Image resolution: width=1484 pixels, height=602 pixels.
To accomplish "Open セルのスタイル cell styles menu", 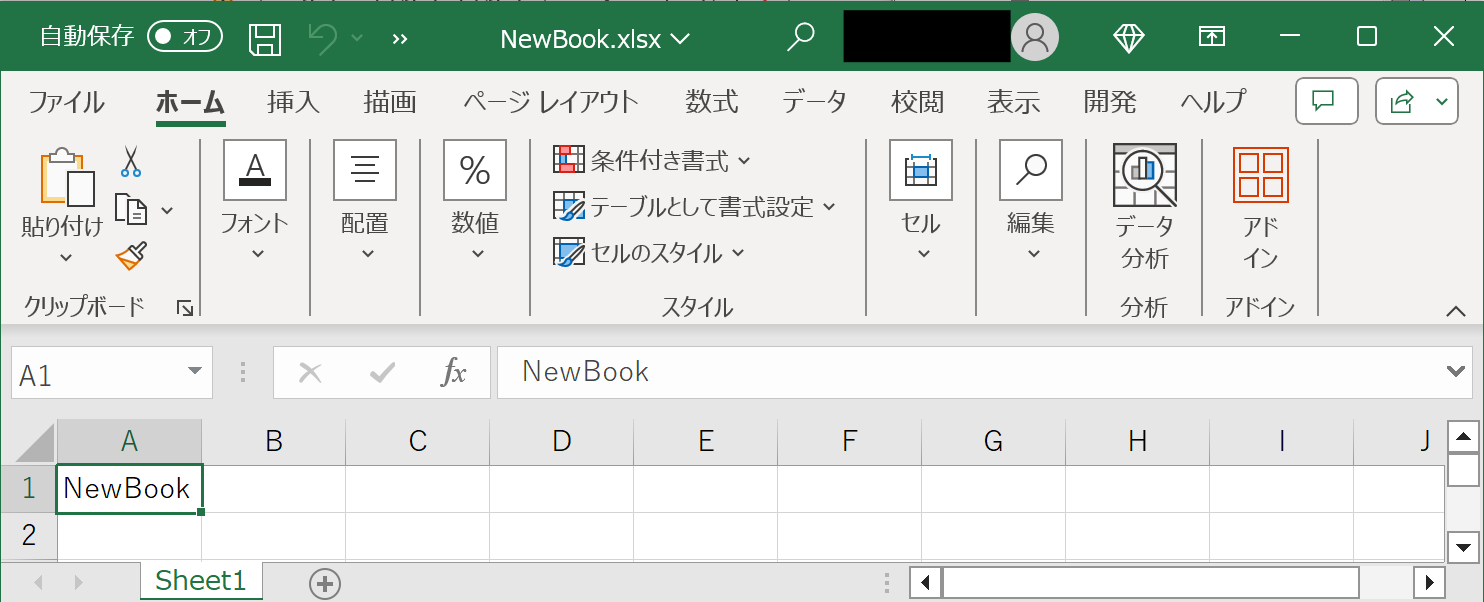I will click(649, 253).
